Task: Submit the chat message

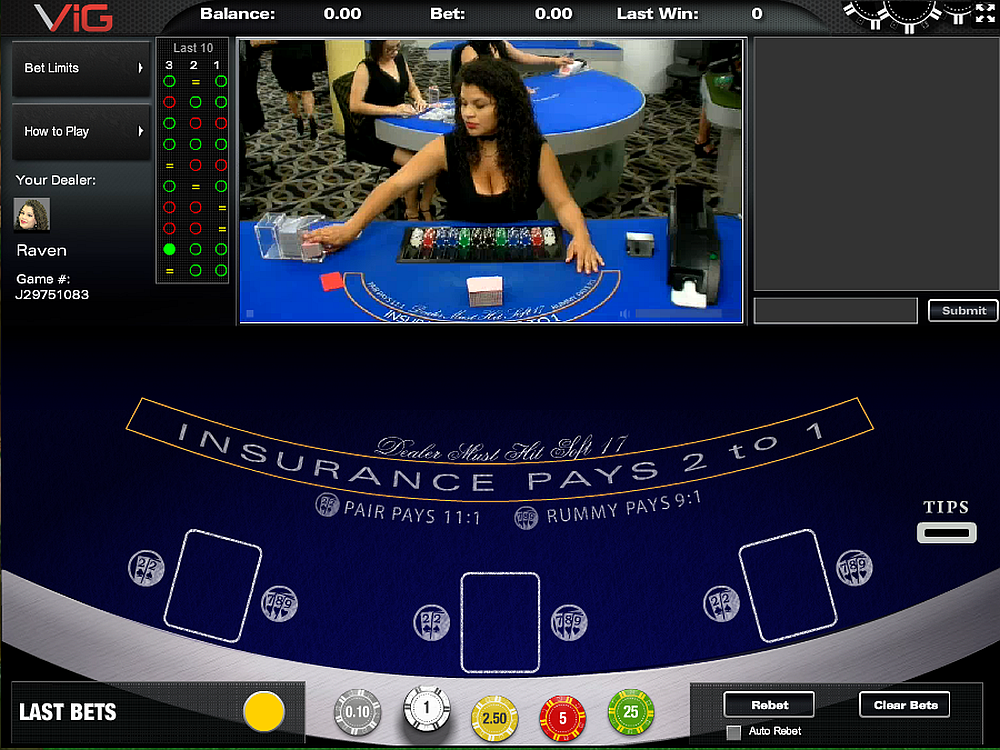Action: tap(963, 311)
